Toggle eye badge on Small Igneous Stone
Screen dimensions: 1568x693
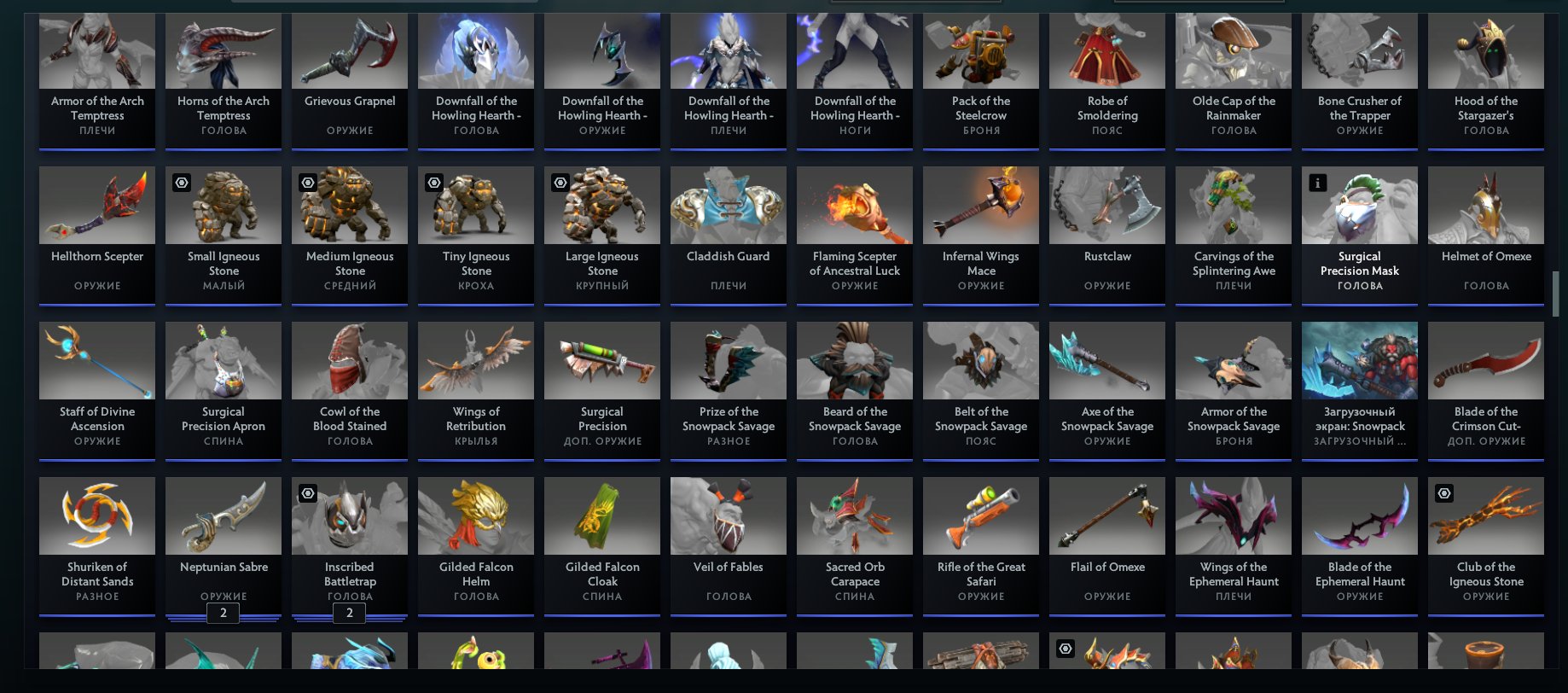click(x=182, y=183)
